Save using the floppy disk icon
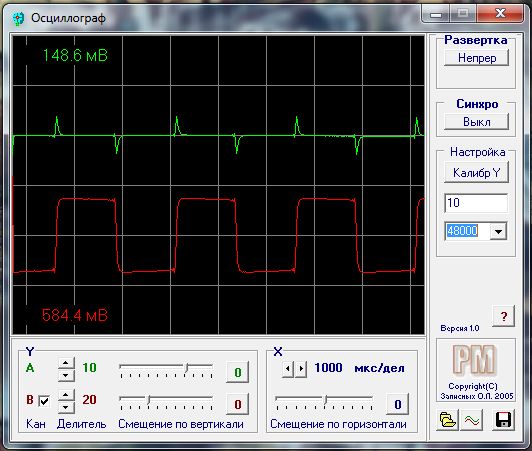Image resolution: width=532 pixels, height=451 pixels. pyautogui.click(x=503, y=420)
